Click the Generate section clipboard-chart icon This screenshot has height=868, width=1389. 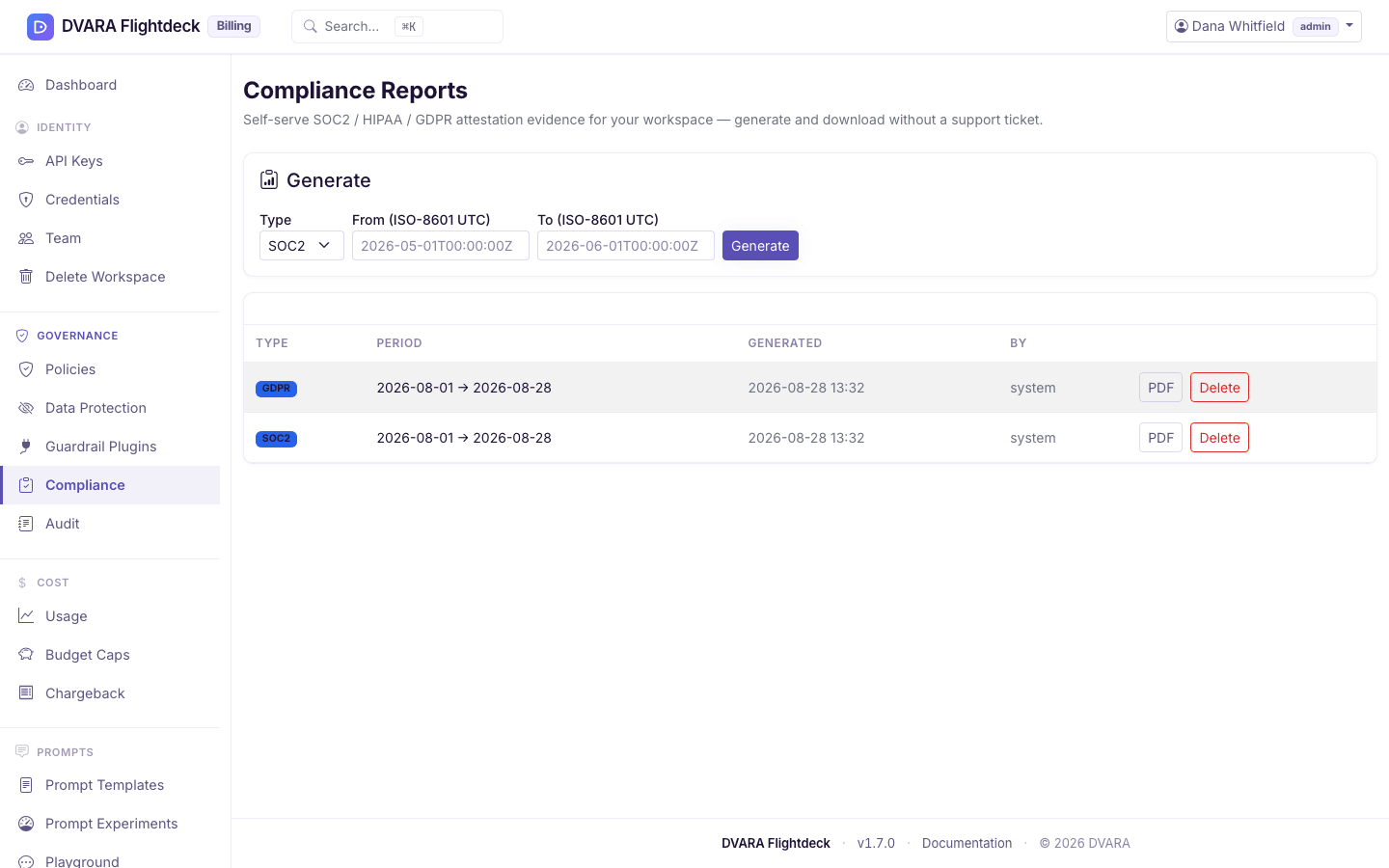click(x=269, y=179)
